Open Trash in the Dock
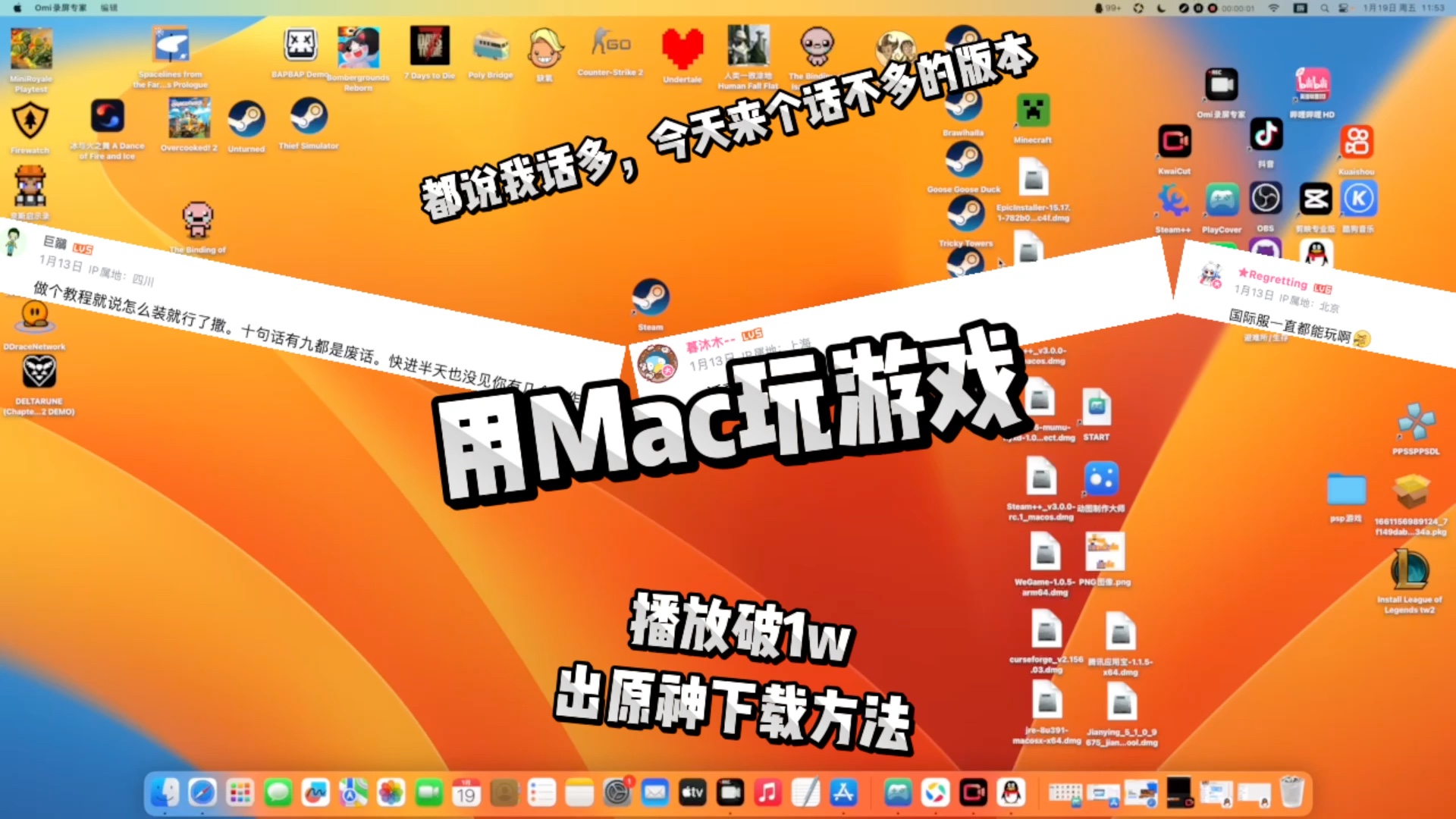Screen dimensions: 1456x819 click(x=1291, y=792)
